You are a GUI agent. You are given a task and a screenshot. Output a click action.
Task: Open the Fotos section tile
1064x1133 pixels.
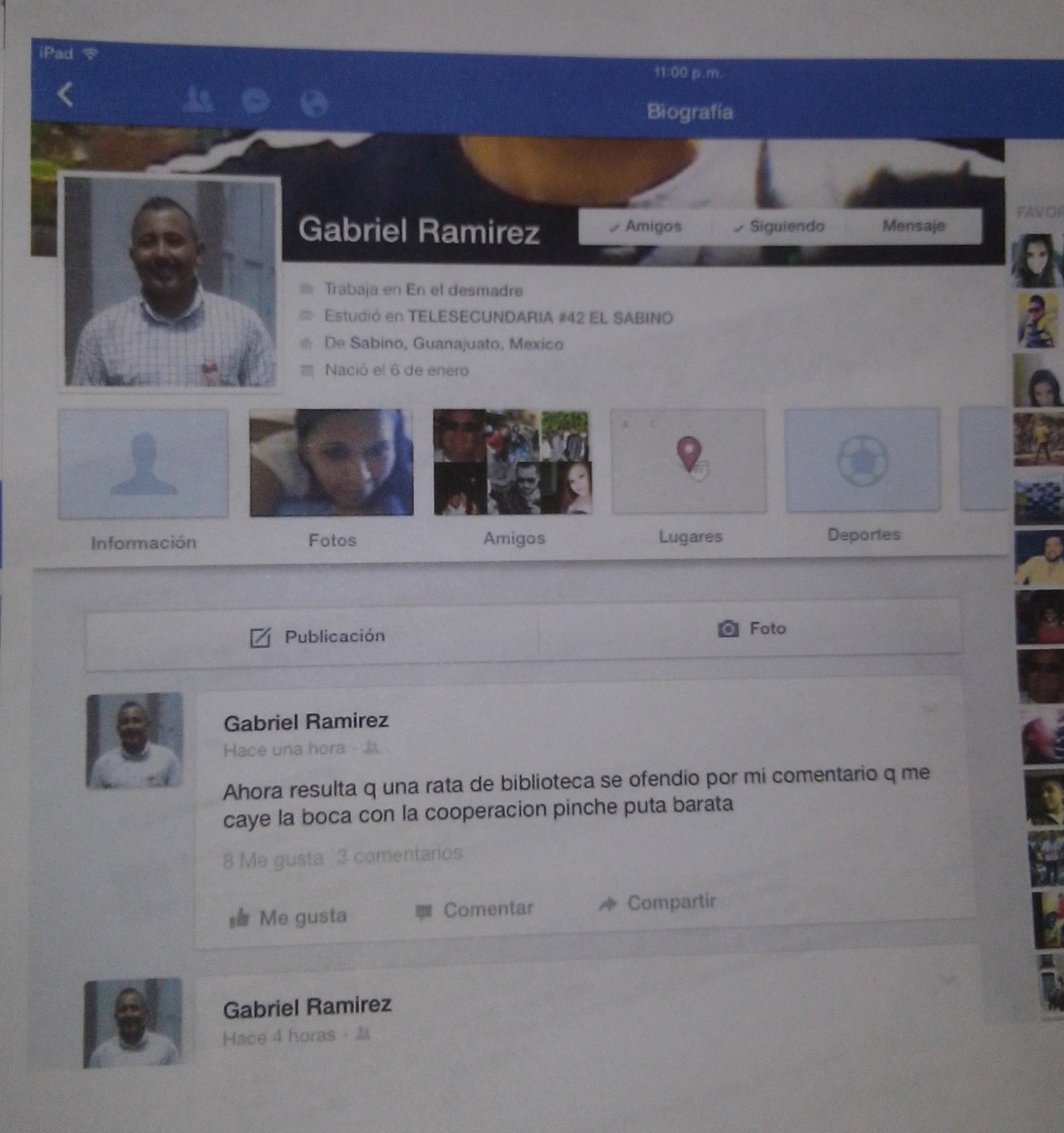331,463
